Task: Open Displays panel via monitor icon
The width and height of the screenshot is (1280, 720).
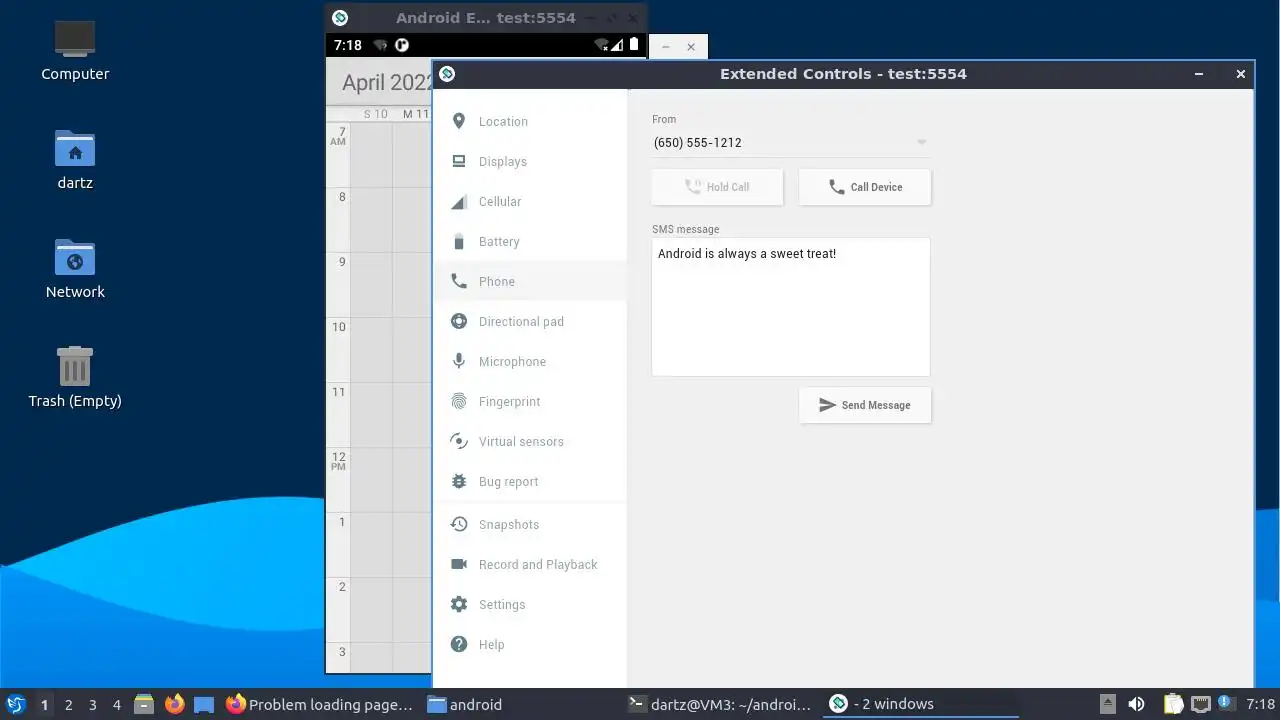Action: tap(459, 161)
